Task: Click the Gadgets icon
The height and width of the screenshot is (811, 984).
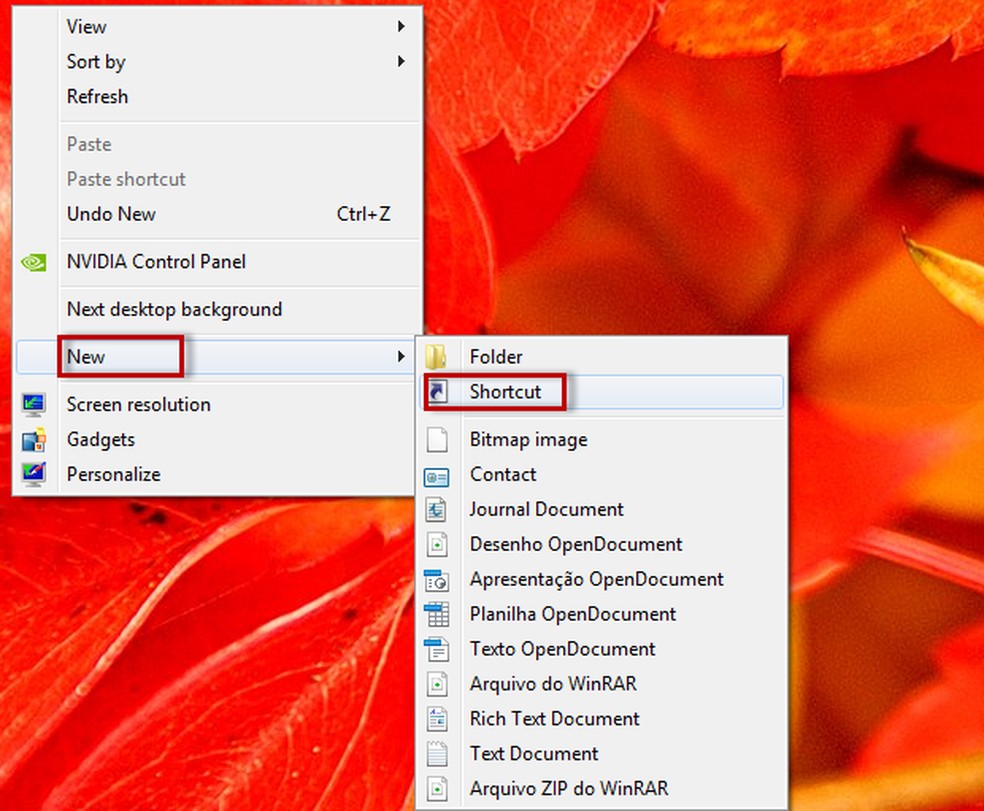Action: coord(33,439)
